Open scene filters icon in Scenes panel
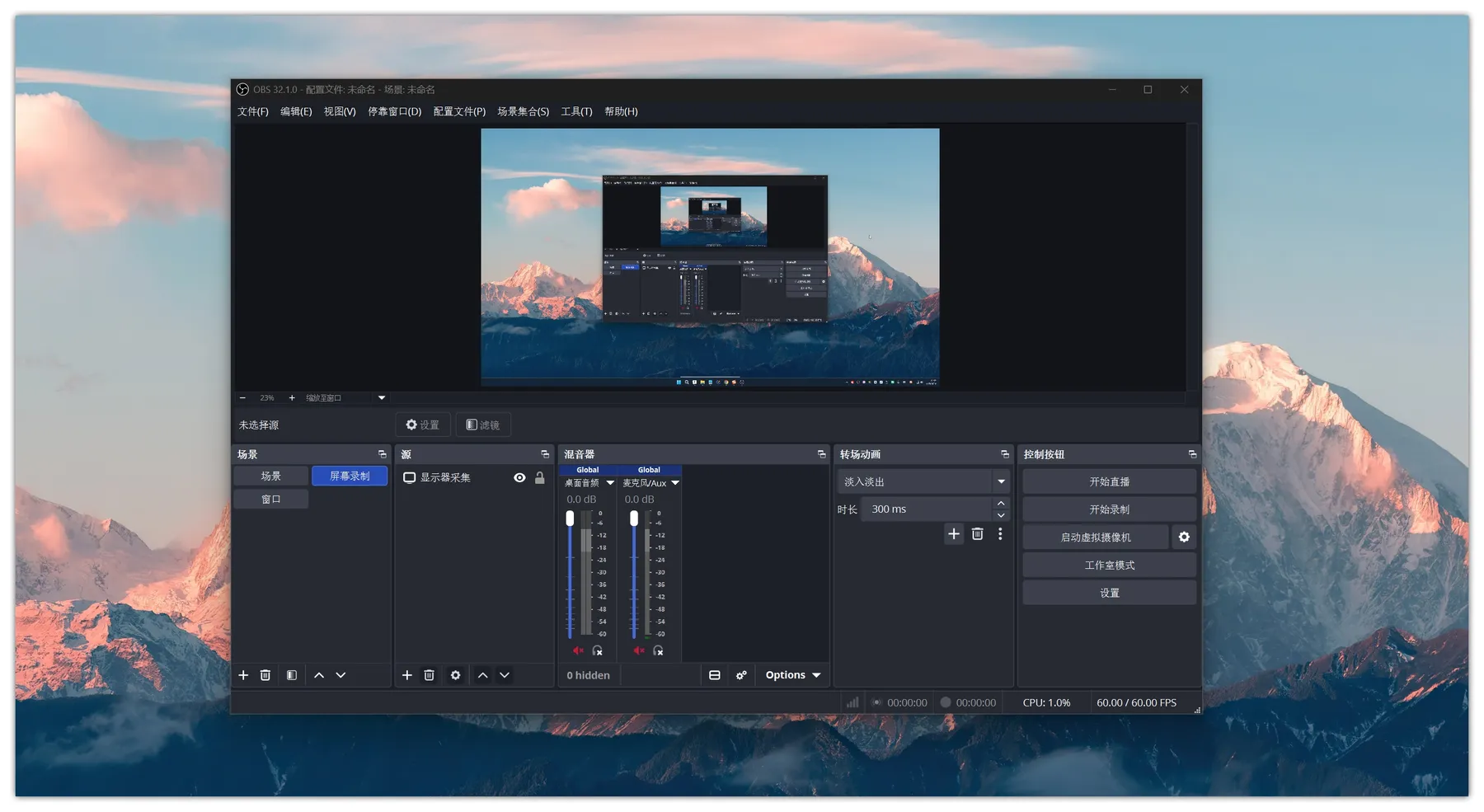The height and width of the screenshot is (812, 1484). coord(291,675)
